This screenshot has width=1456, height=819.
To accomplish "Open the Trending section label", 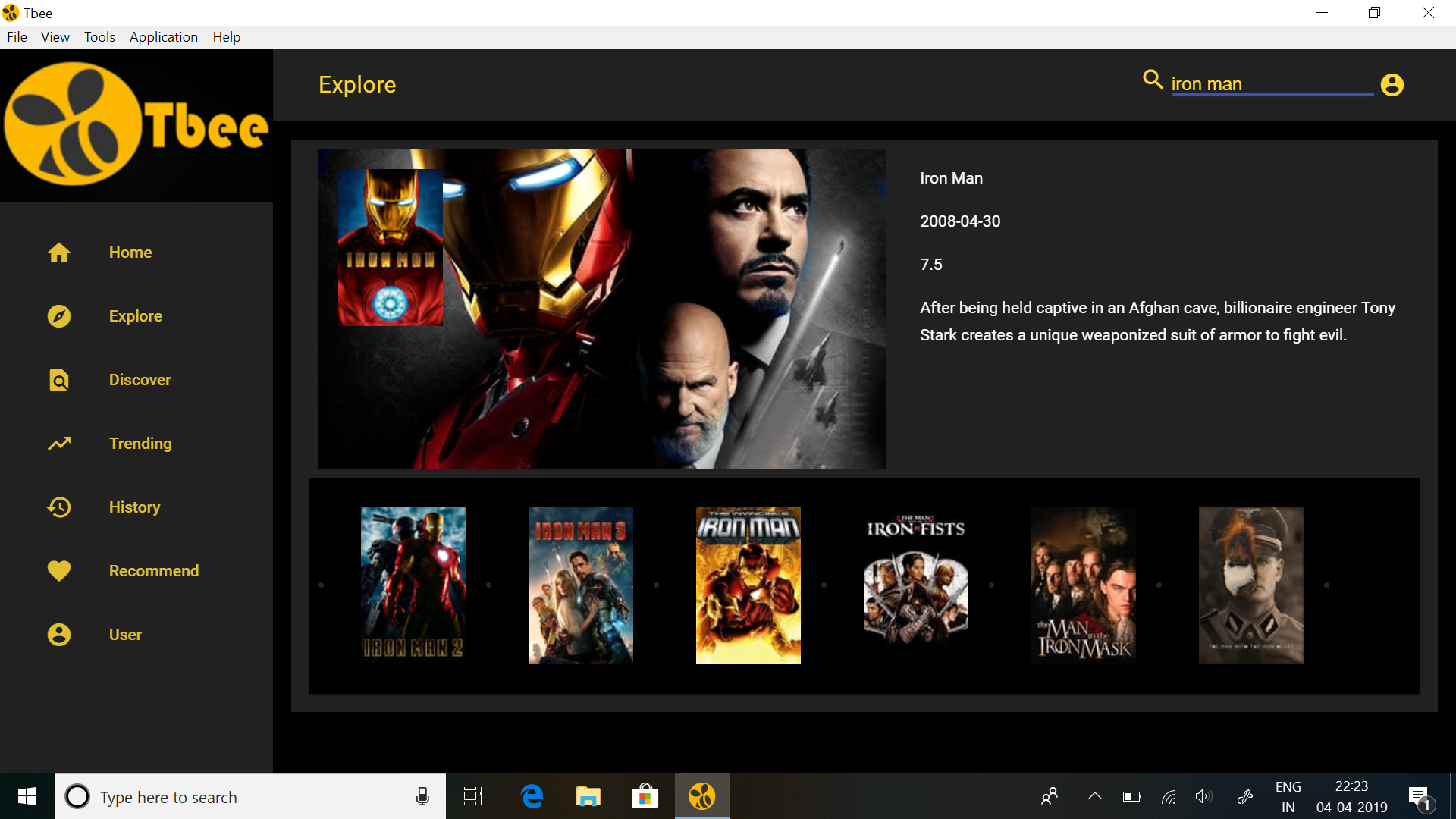I will coord(140,444).
